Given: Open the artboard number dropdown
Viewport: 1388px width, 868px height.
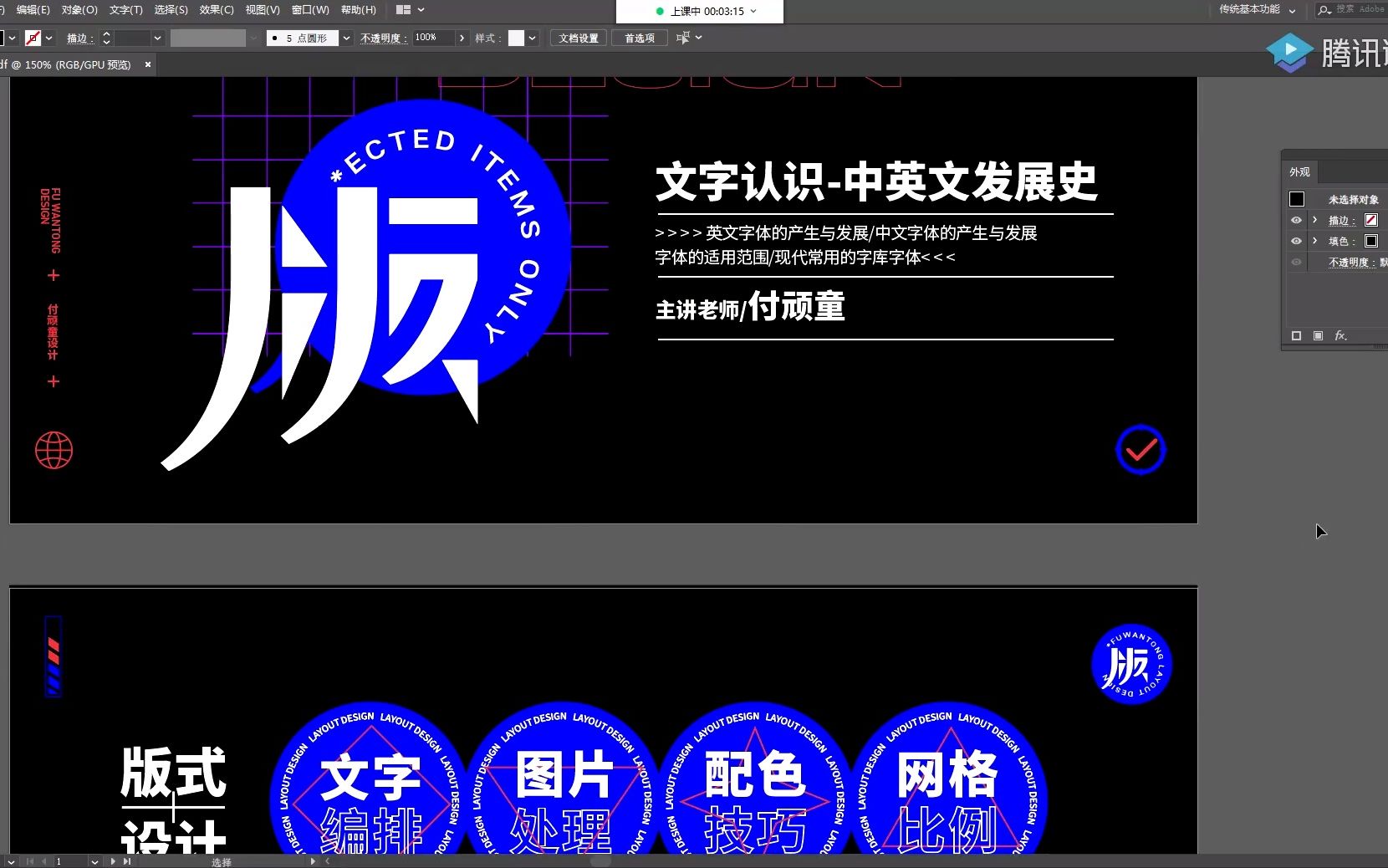Looking at the screenshot, I should 94,861.
